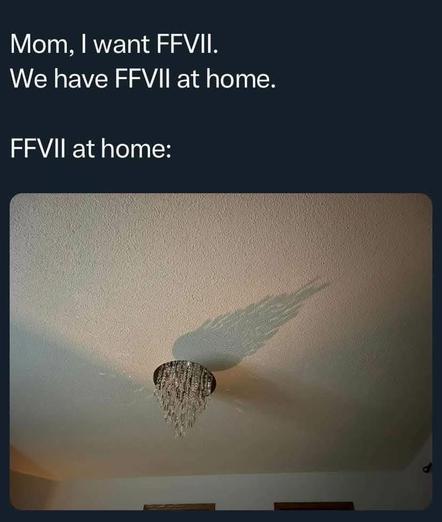The width and height of the screenshot is (442, 522).
Task: Select the "Mom, I want FFVII." line
Action: tap(114, 44)
